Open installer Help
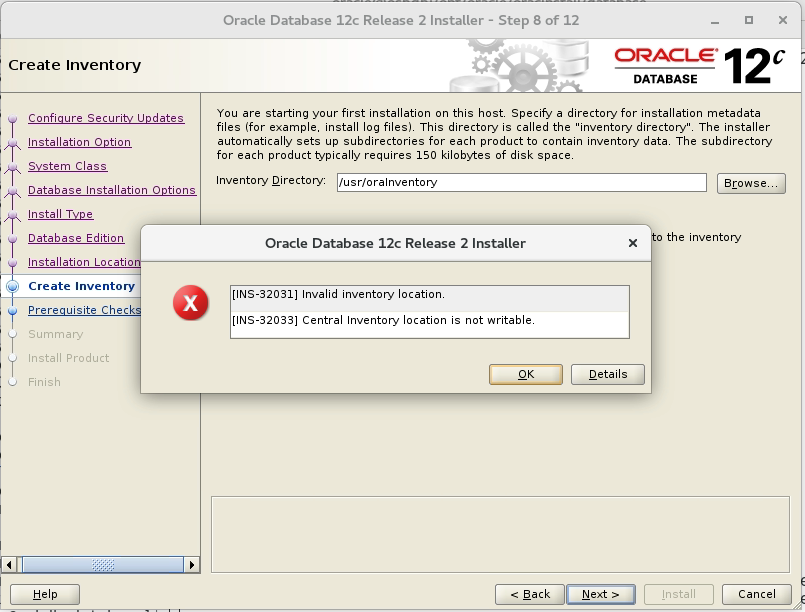This screenshot has height=612, width=805. coord(45,595)
